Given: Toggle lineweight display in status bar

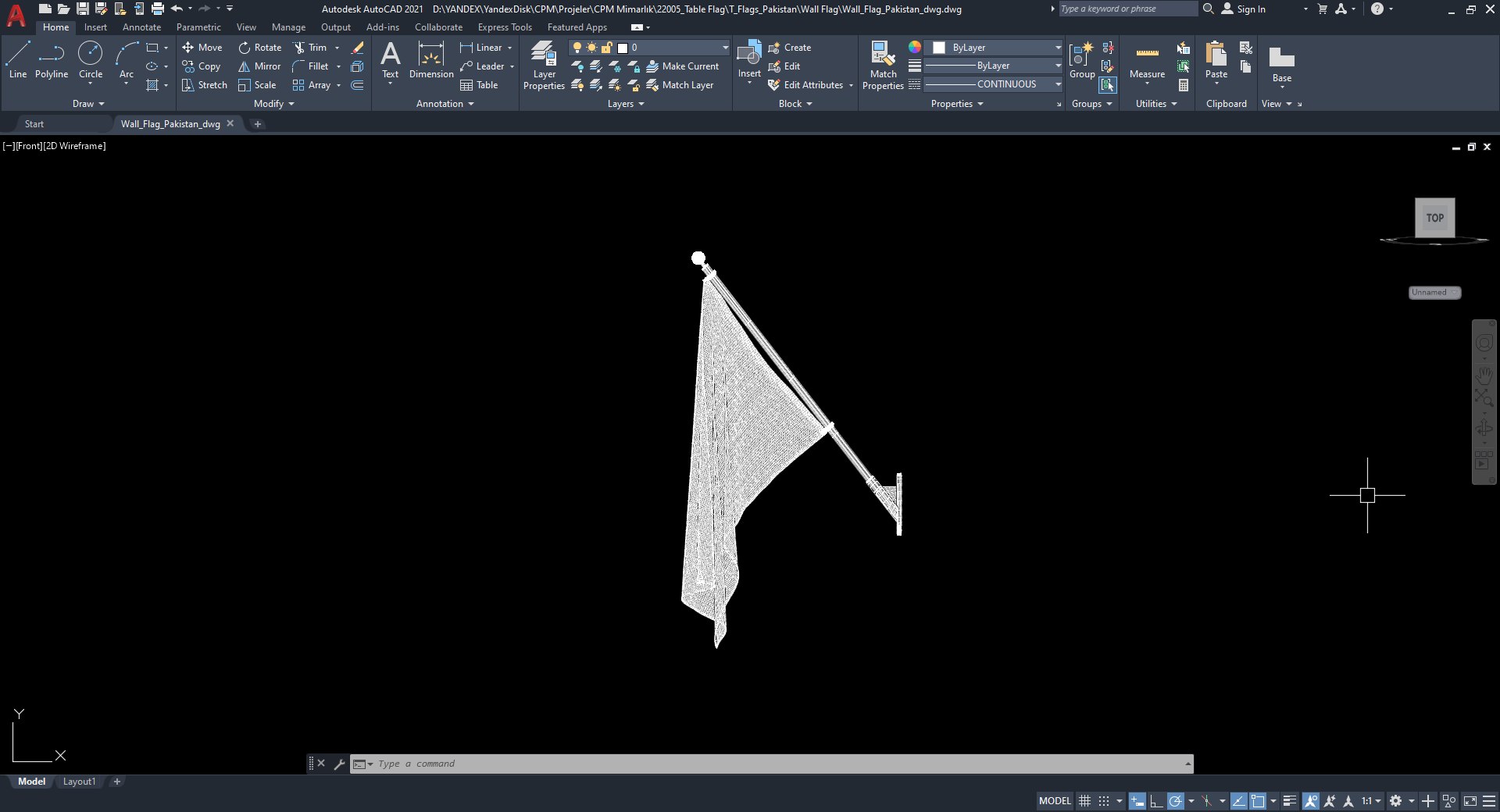Looking at the screenshot, I should tap(1290, 801).
